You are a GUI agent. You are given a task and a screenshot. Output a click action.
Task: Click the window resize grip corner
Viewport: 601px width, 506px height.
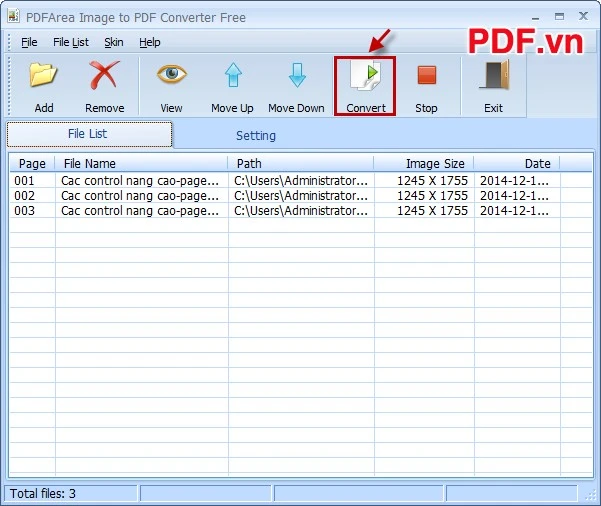coord(591,495)
